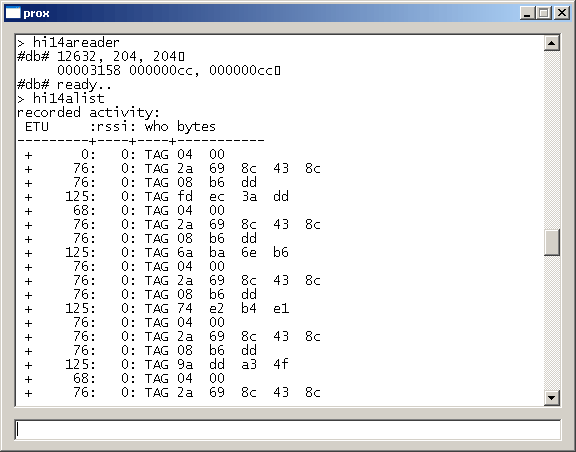Click the row with bytes 74 e2 b4 e1
Screen dimensions: 576x452
click(x=156, y=308)
